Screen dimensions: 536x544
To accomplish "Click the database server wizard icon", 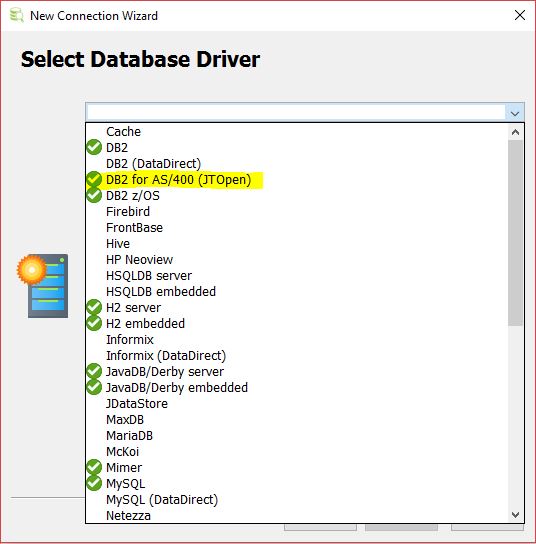I will coord(43,286).
